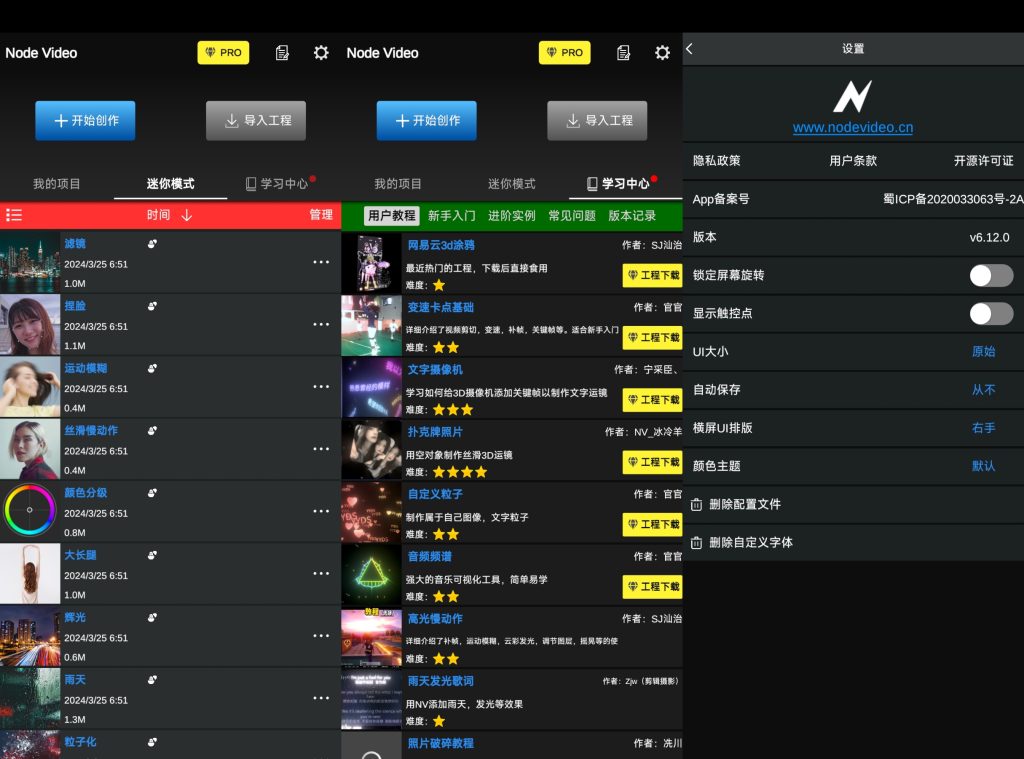1024x759 pixels.
Task: Select 进阶实例 category tab
Action: pos(512,216)
